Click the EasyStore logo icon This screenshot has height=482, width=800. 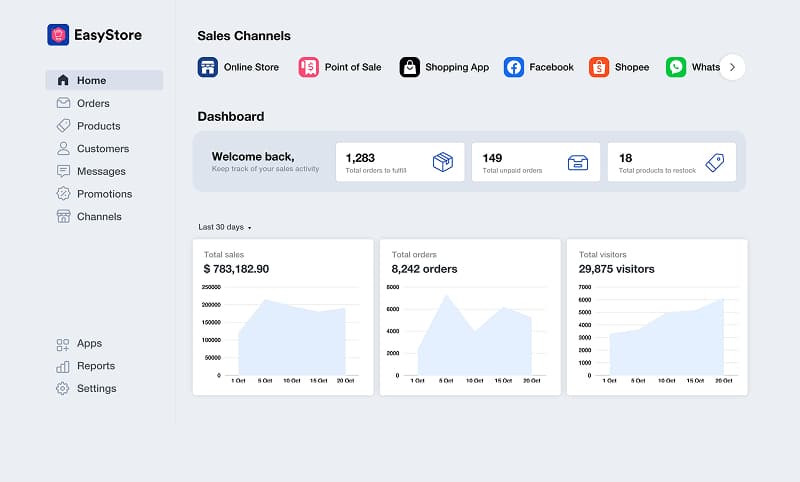(x=58, y=35)
